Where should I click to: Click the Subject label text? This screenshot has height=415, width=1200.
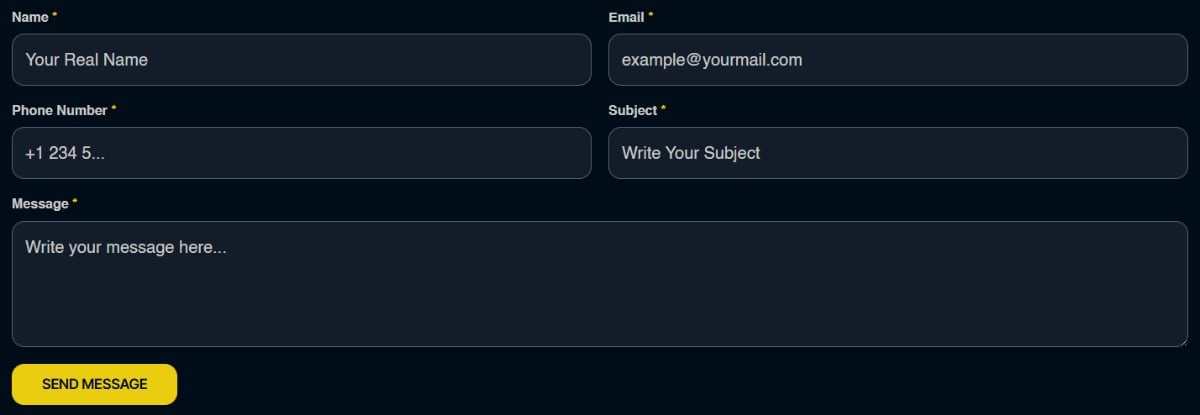[x=633, y=110]
